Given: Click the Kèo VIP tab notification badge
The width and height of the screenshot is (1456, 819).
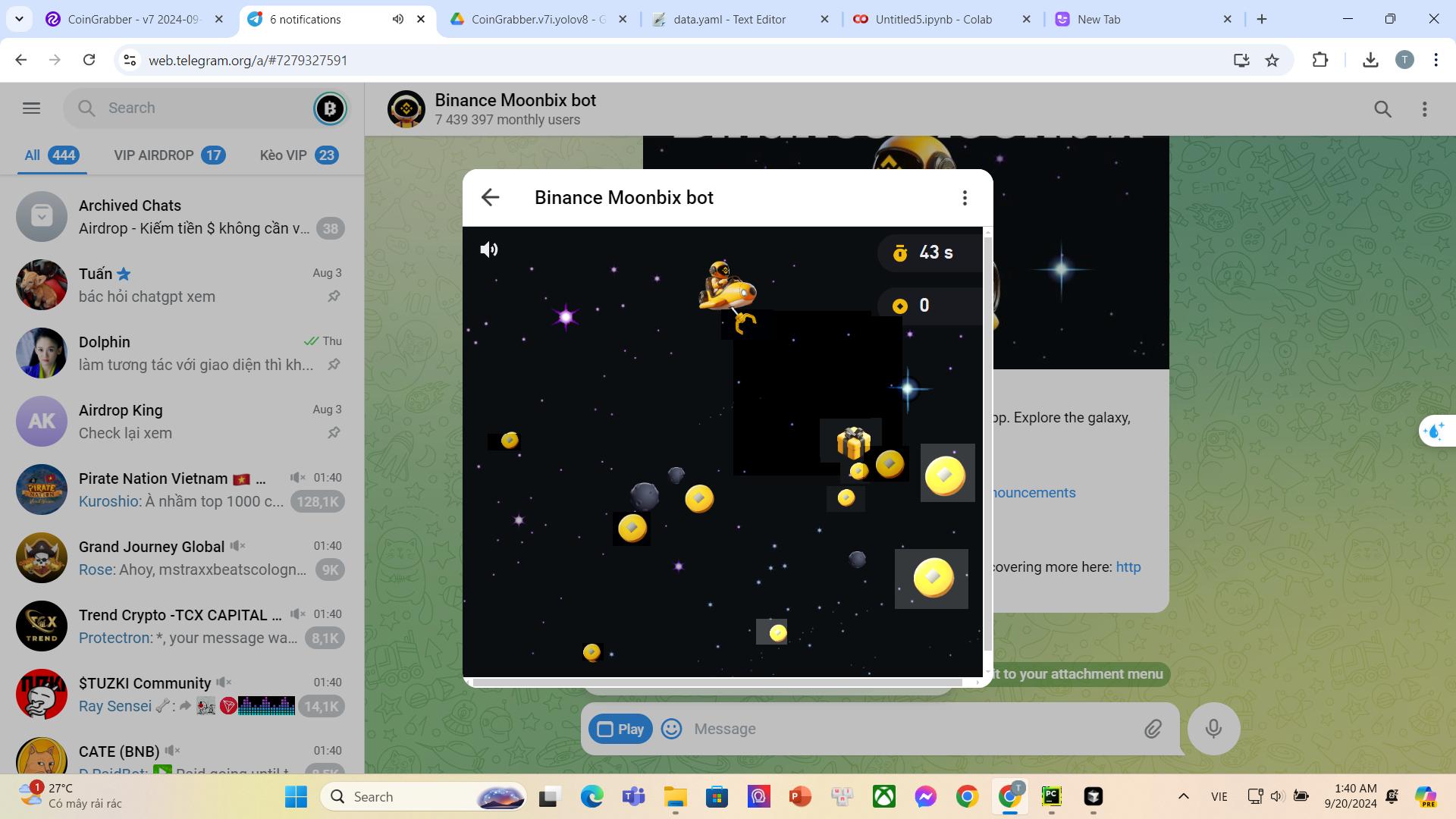Looking at the screenshot, I should tap(327, 155).
